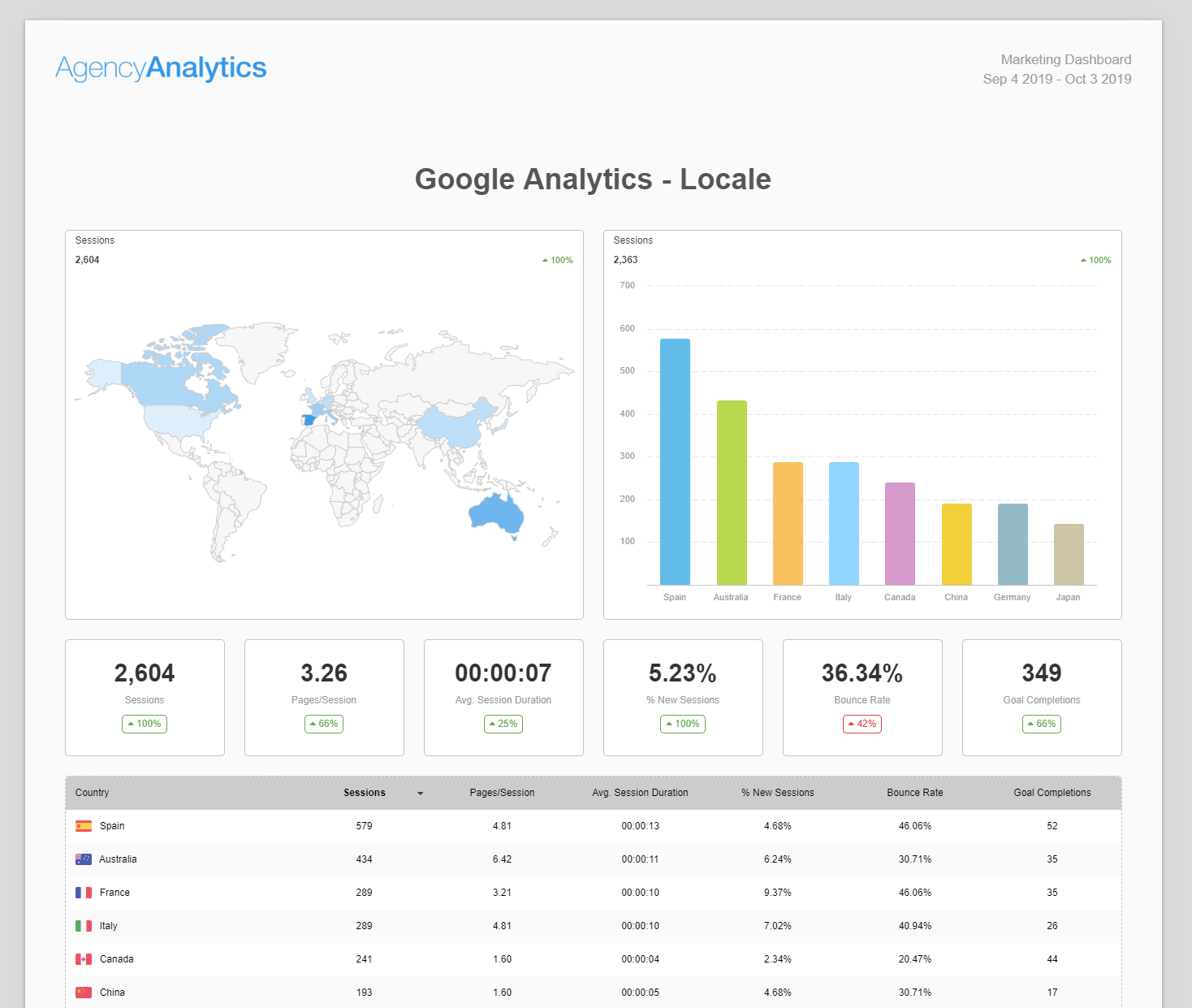The image size is (1192, 1008).
Task: Open the 3.26 Pages/Session stat card
Action: pos(324,698)
